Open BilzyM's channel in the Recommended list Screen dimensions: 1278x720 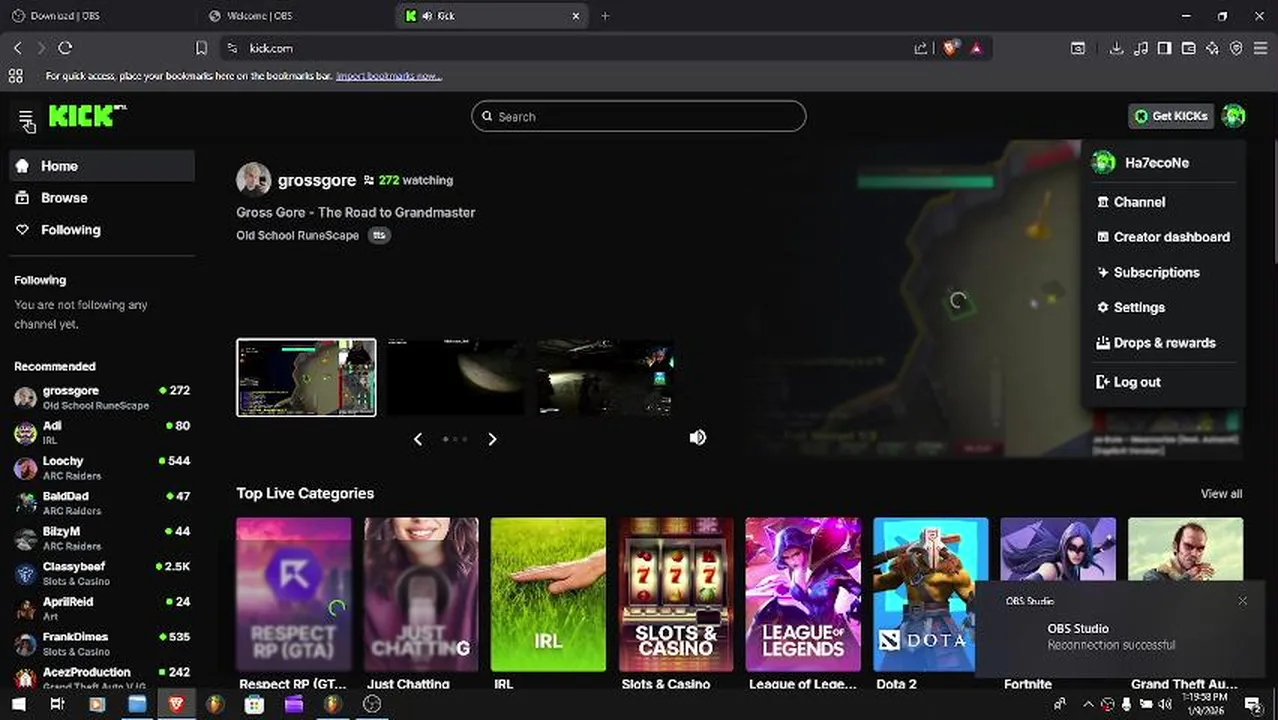pos(102,538)
